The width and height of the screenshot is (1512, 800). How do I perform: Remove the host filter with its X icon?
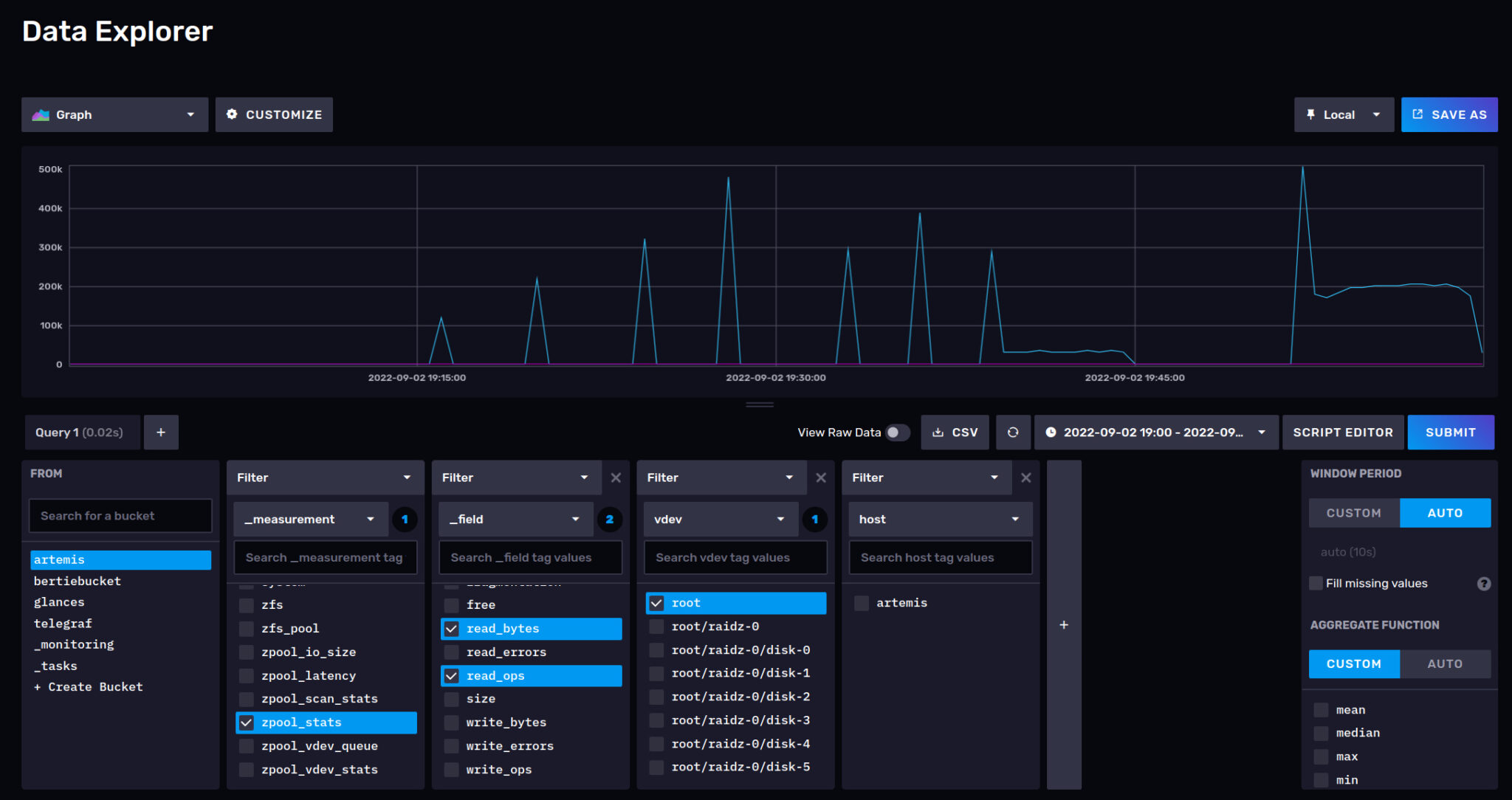(x=1025, y=477)
